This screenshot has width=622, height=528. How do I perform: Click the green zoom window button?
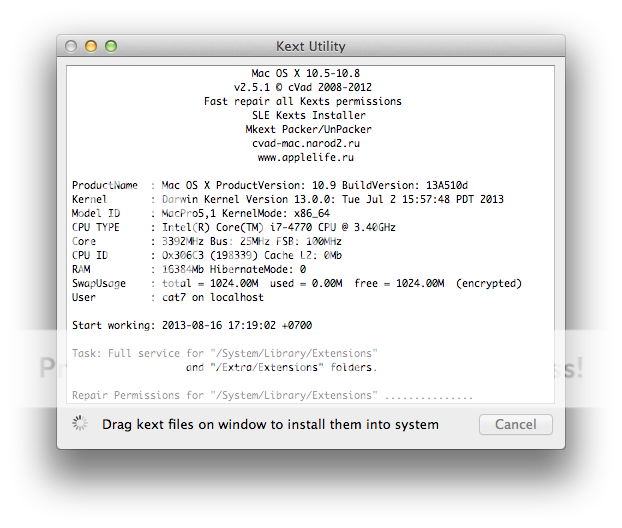111,46
